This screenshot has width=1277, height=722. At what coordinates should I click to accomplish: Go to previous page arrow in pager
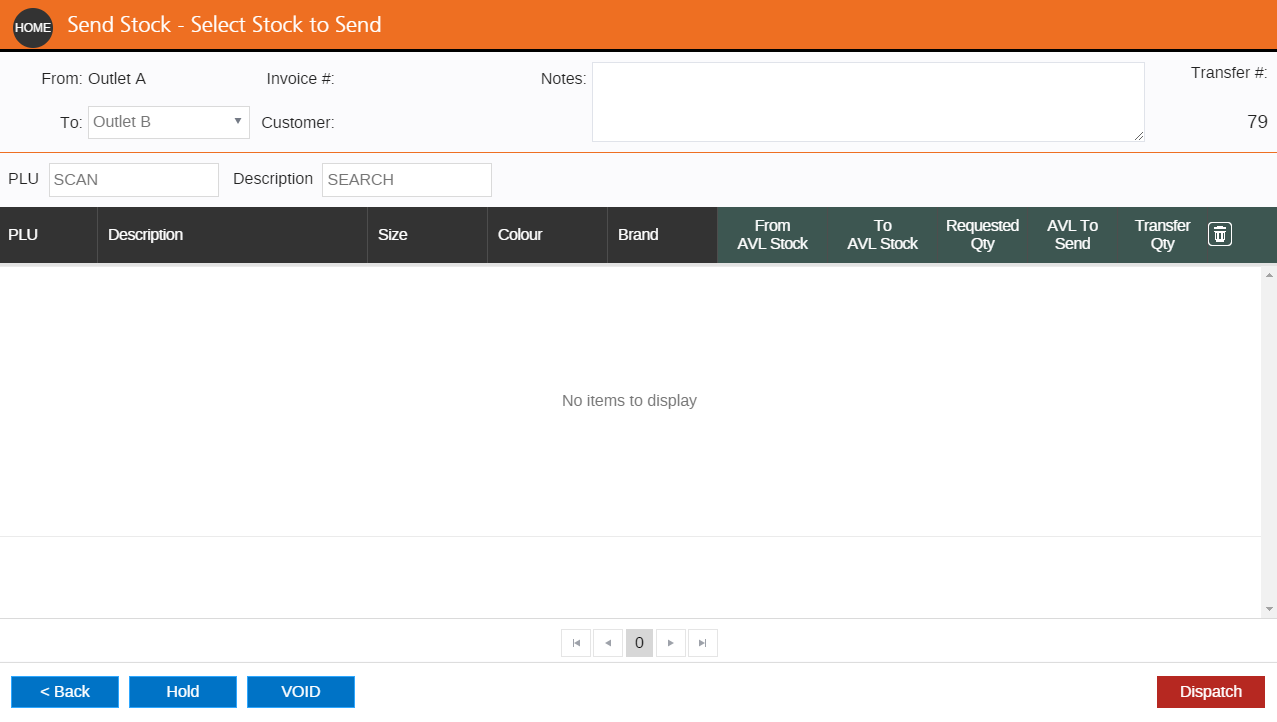(608, 643)
